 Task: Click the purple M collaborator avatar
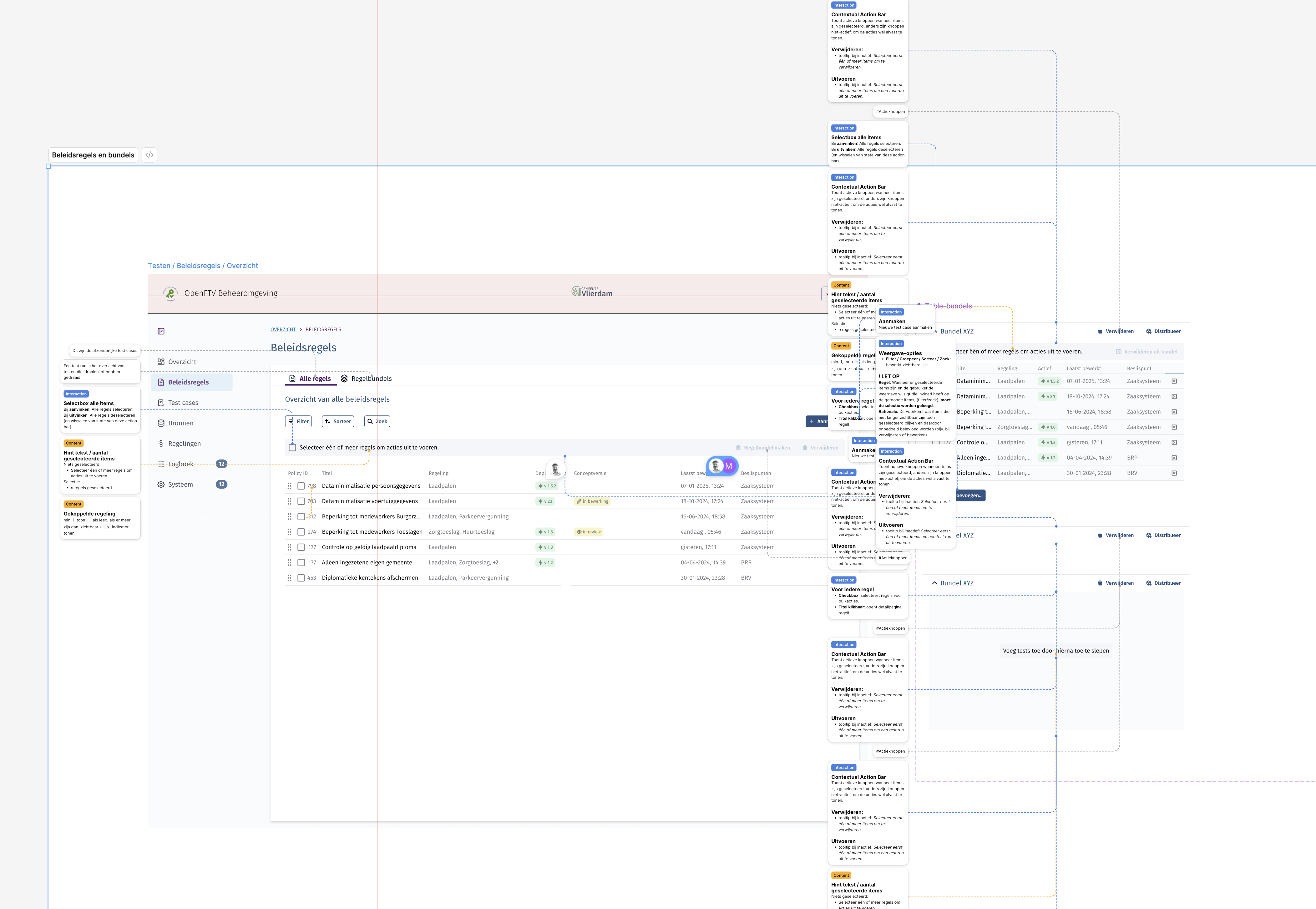(x=728, y=466)
